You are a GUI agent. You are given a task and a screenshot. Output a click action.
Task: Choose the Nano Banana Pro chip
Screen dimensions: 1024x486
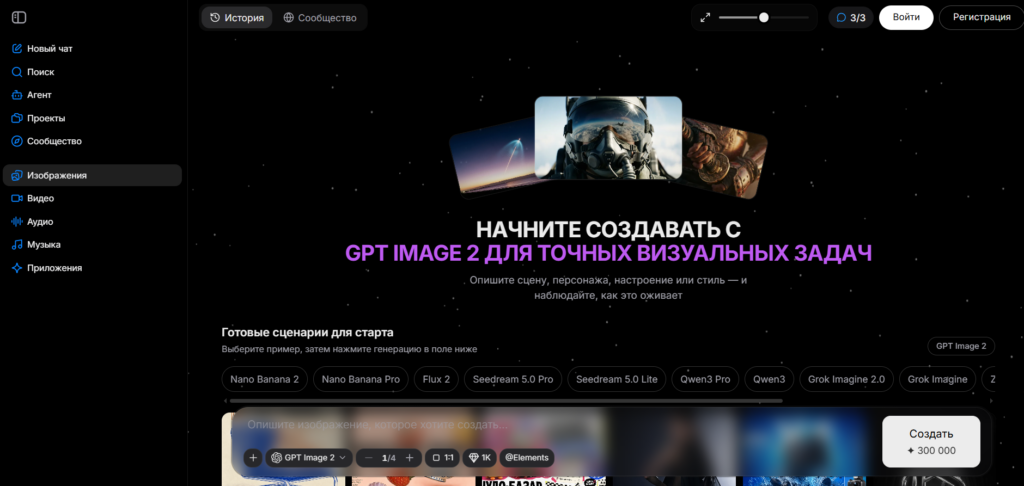click(360, 379)
